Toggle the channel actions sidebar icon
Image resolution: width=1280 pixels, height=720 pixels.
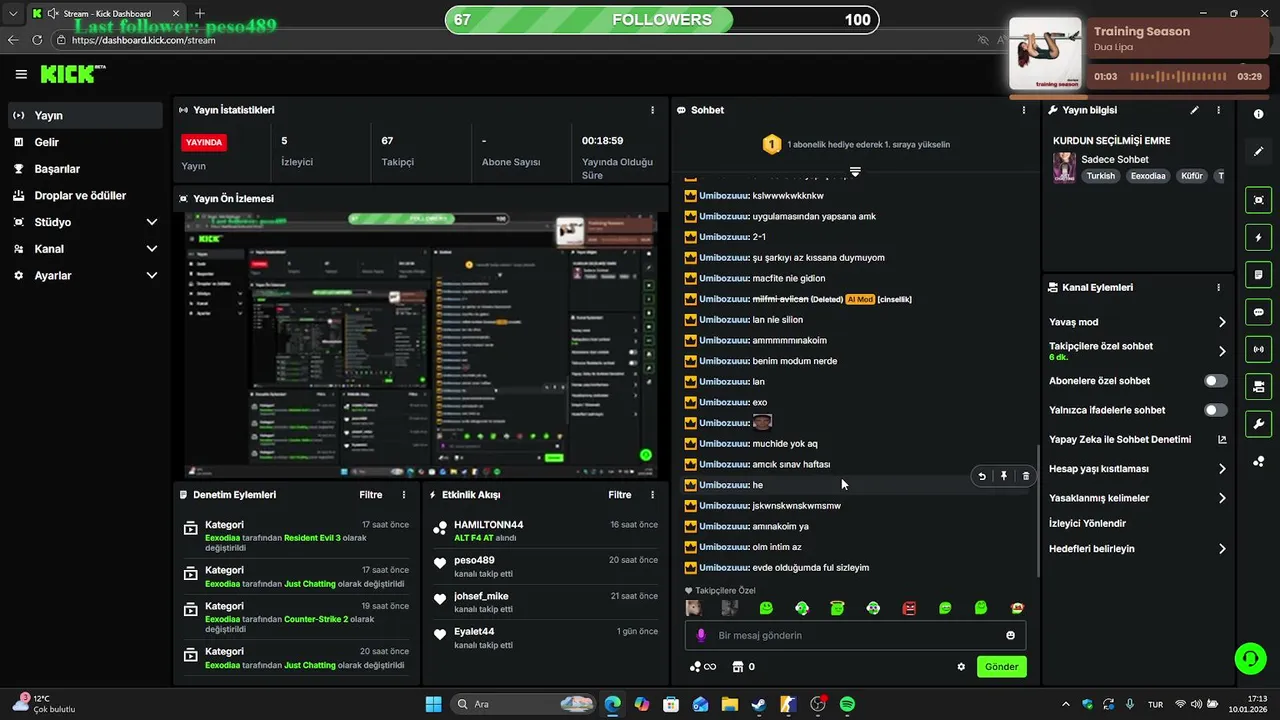click(1258, 386)
